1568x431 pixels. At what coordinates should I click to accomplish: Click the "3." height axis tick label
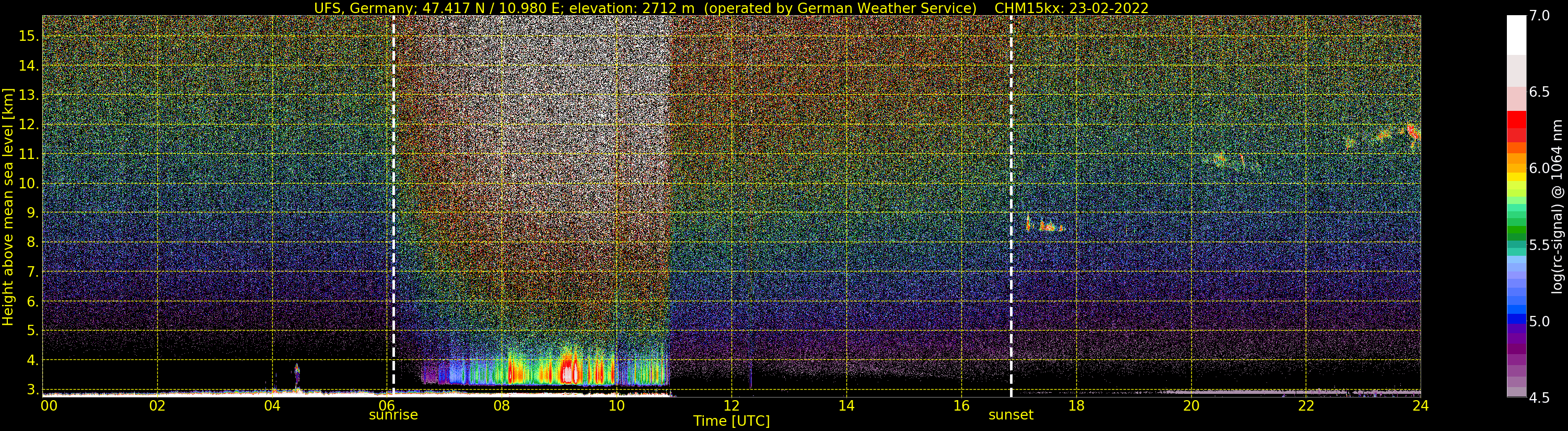click(x=33, y=390)
